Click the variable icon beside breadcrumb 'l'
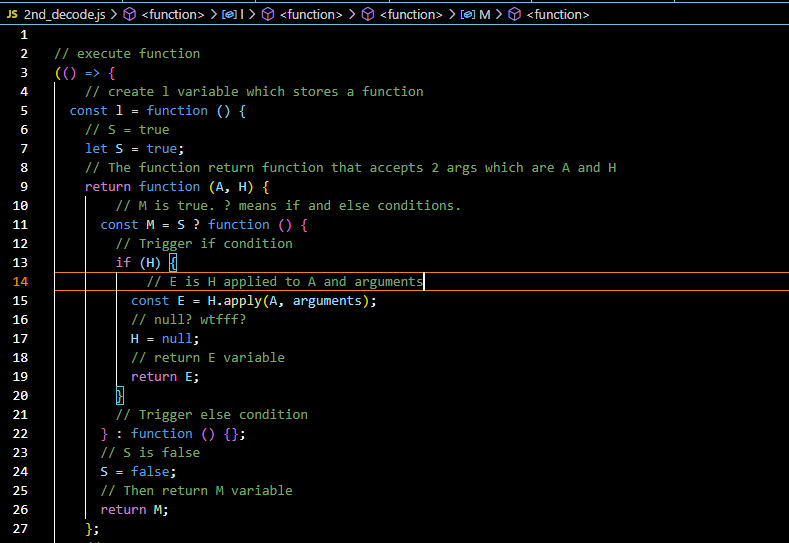 pyautogui.click(x=229, y=14)
